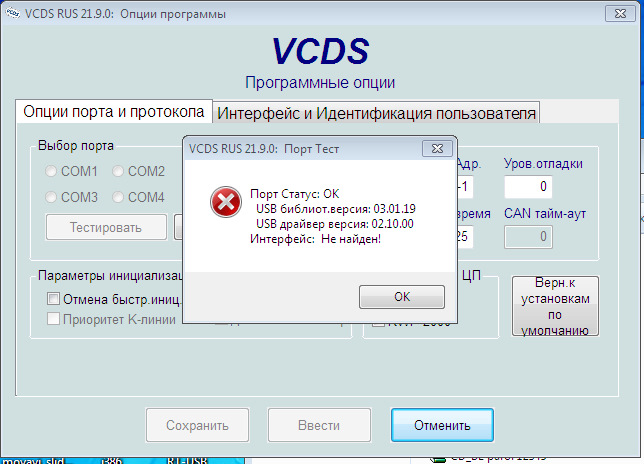
Task: Click the Тестировать button
Action: (105, 227)
